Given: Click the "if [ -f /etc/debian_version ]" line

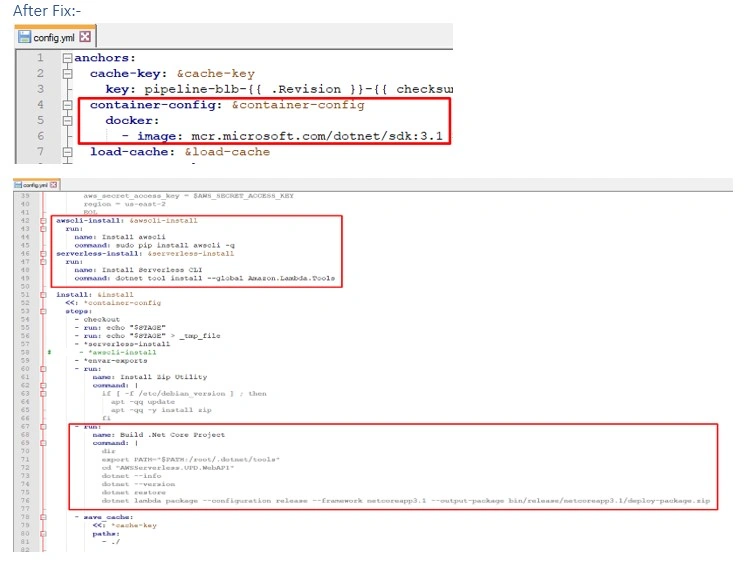Looking at the screenshot, I should click(x=184, y=394).
